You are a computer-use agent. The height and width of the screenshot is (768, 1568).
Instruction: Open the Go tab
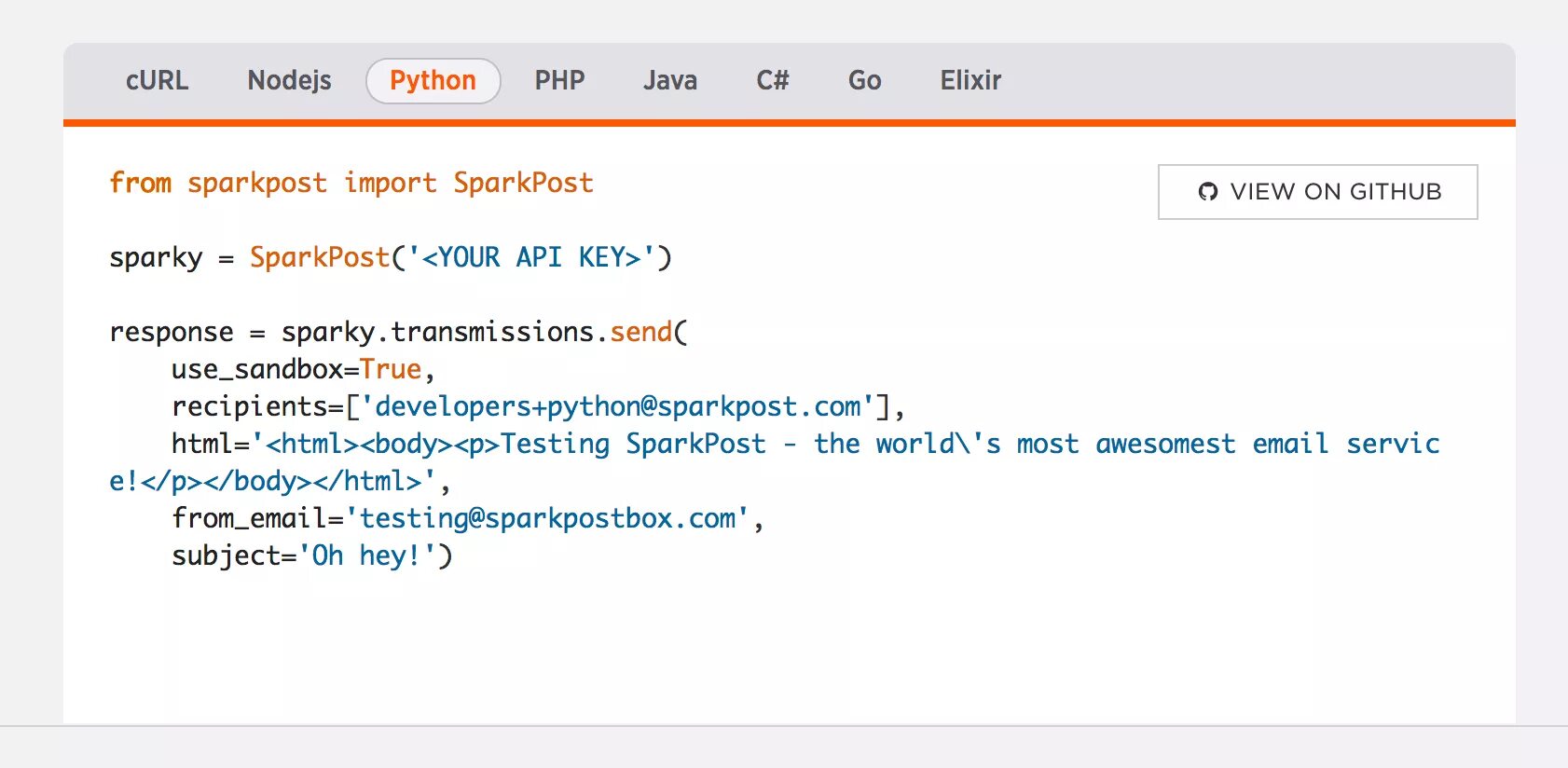coord(864,81)
